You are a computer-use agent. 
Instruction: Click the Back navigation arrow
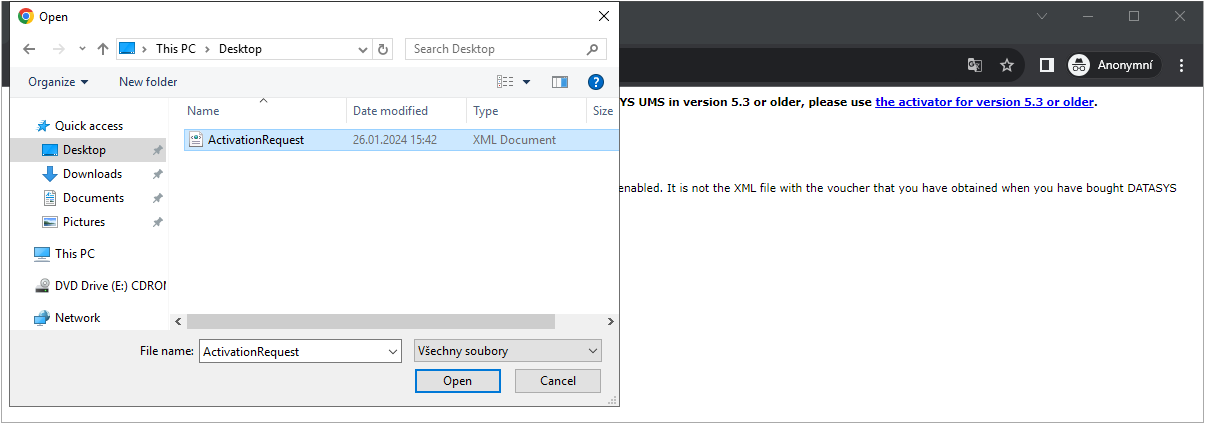[29, 49]
